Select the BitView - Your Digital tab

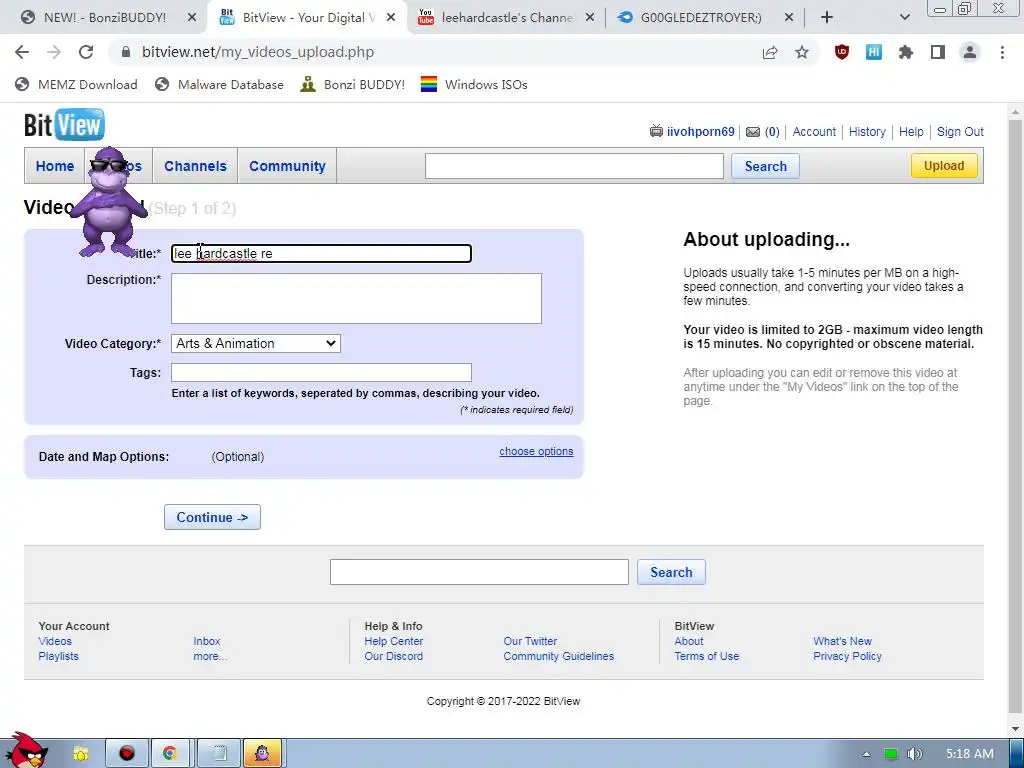tap(307, 18)
